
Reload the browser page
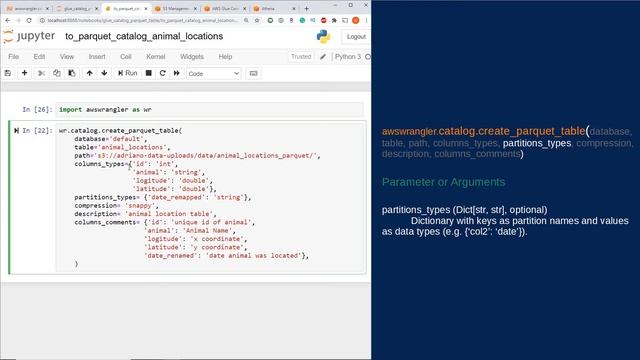[x=29, y=20]
